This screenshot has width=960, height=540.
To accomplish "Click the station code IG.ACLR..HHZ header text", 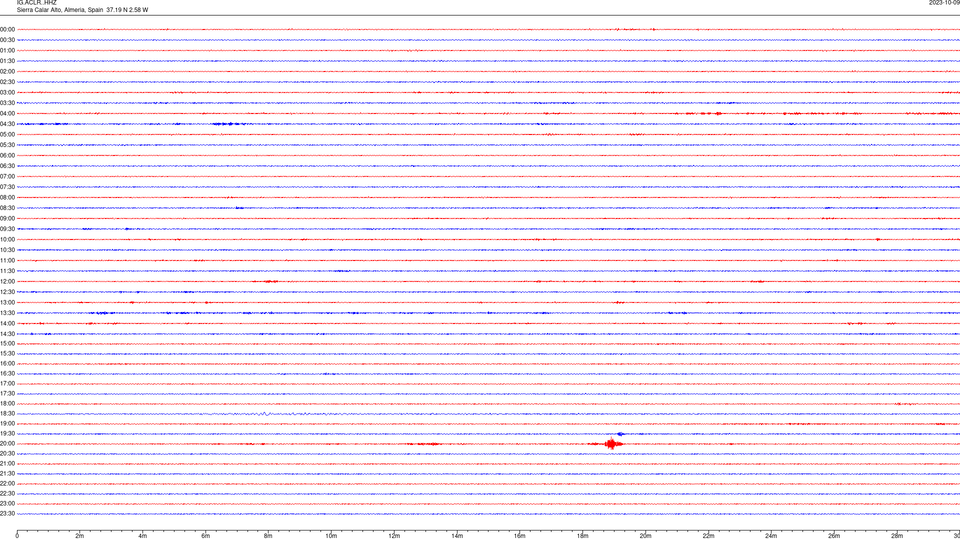I will [37, 2].
